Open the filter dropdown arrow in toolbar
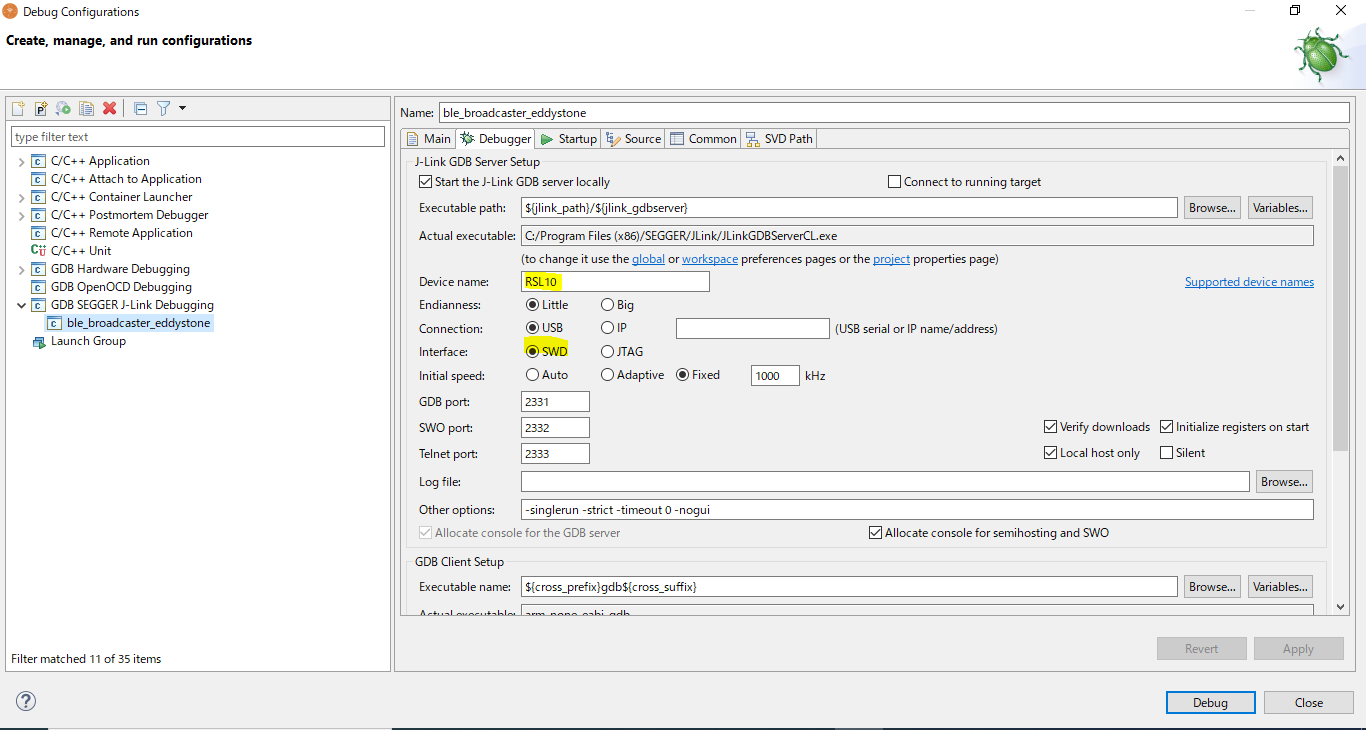The width and height of the screenshot is (1366, 730). [x=182, y=108]
